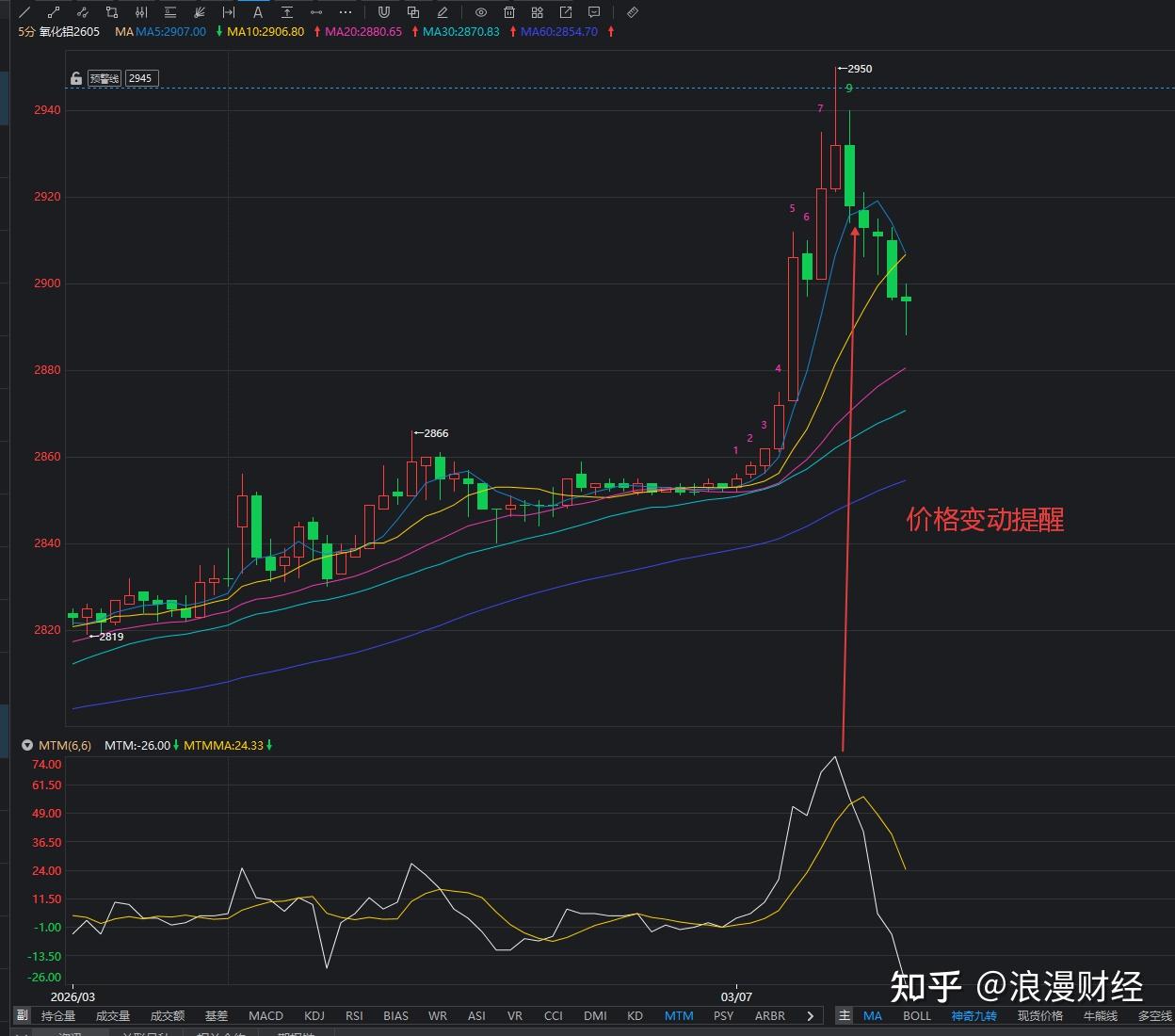The width and height of the screenshot is (1175, 1036).
Task: Select the 神奇九转 indicator
Action: pos(974,1015)
